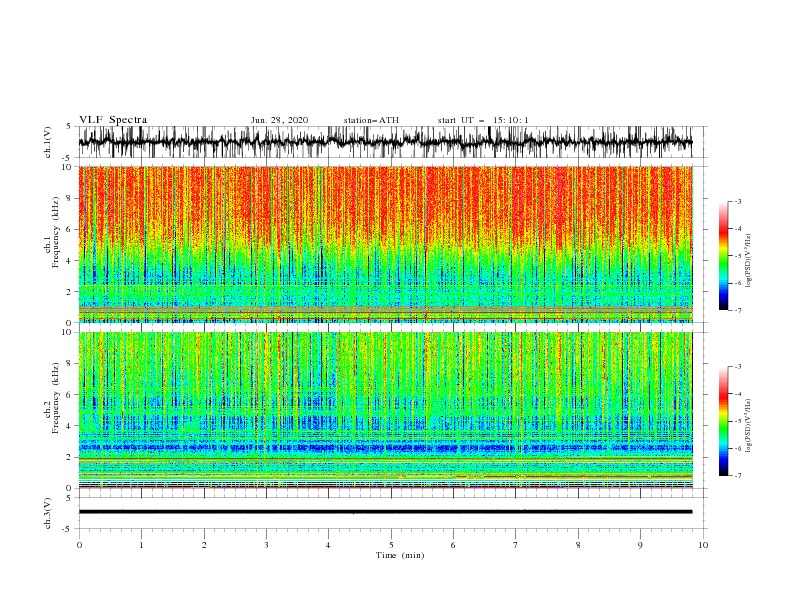792x612 pixels.
Task: Click the "4" kHz tick on ch.2 frequency axis
Action: click(x=69, y=426)
